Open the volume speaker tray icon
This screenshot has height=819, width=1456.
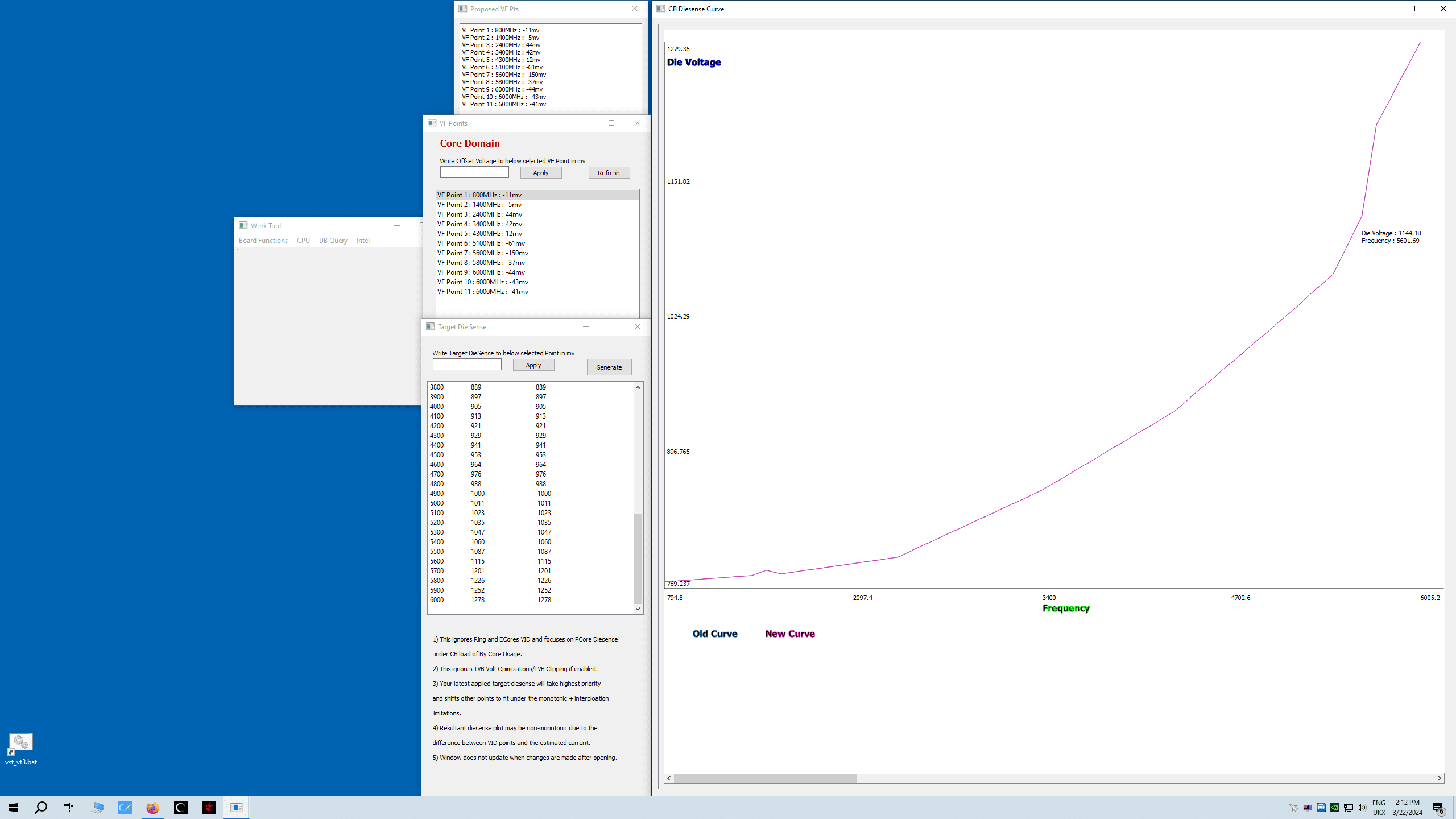pos(1362,808)
